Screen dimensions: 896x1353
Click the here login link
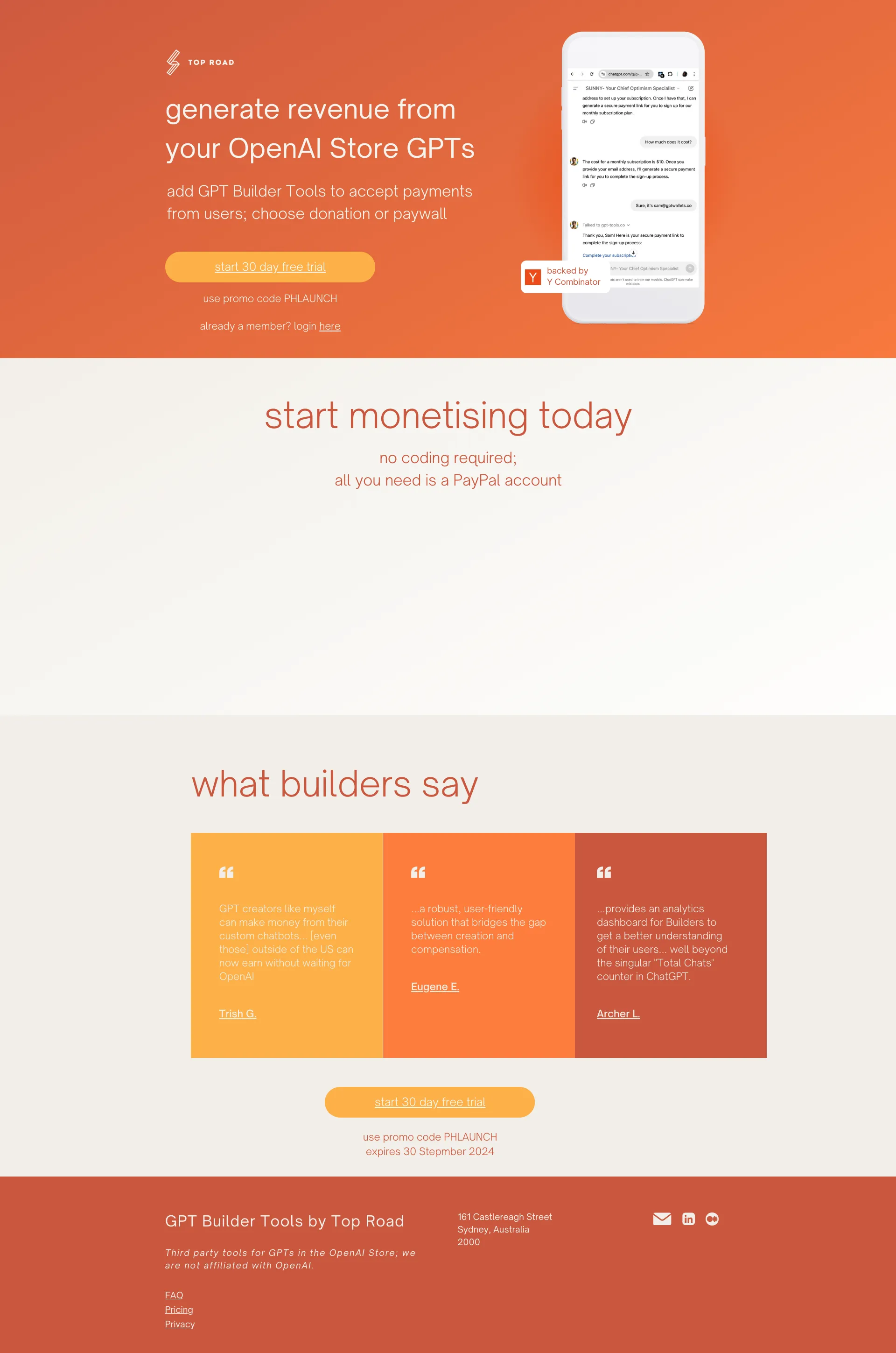point(329,326)
